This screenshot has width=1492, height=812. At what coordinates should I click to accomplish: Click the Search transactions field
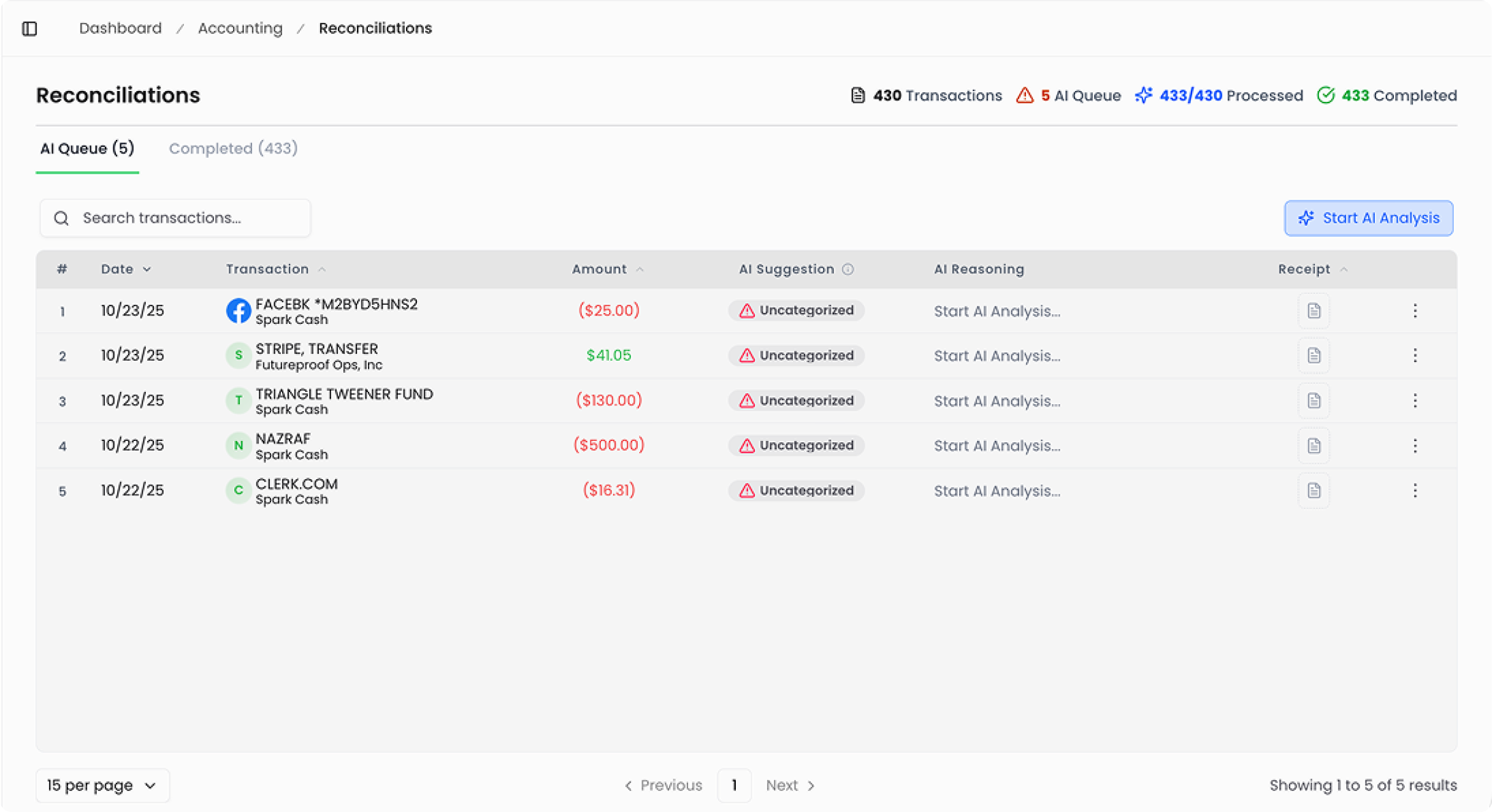click(175, 218)
